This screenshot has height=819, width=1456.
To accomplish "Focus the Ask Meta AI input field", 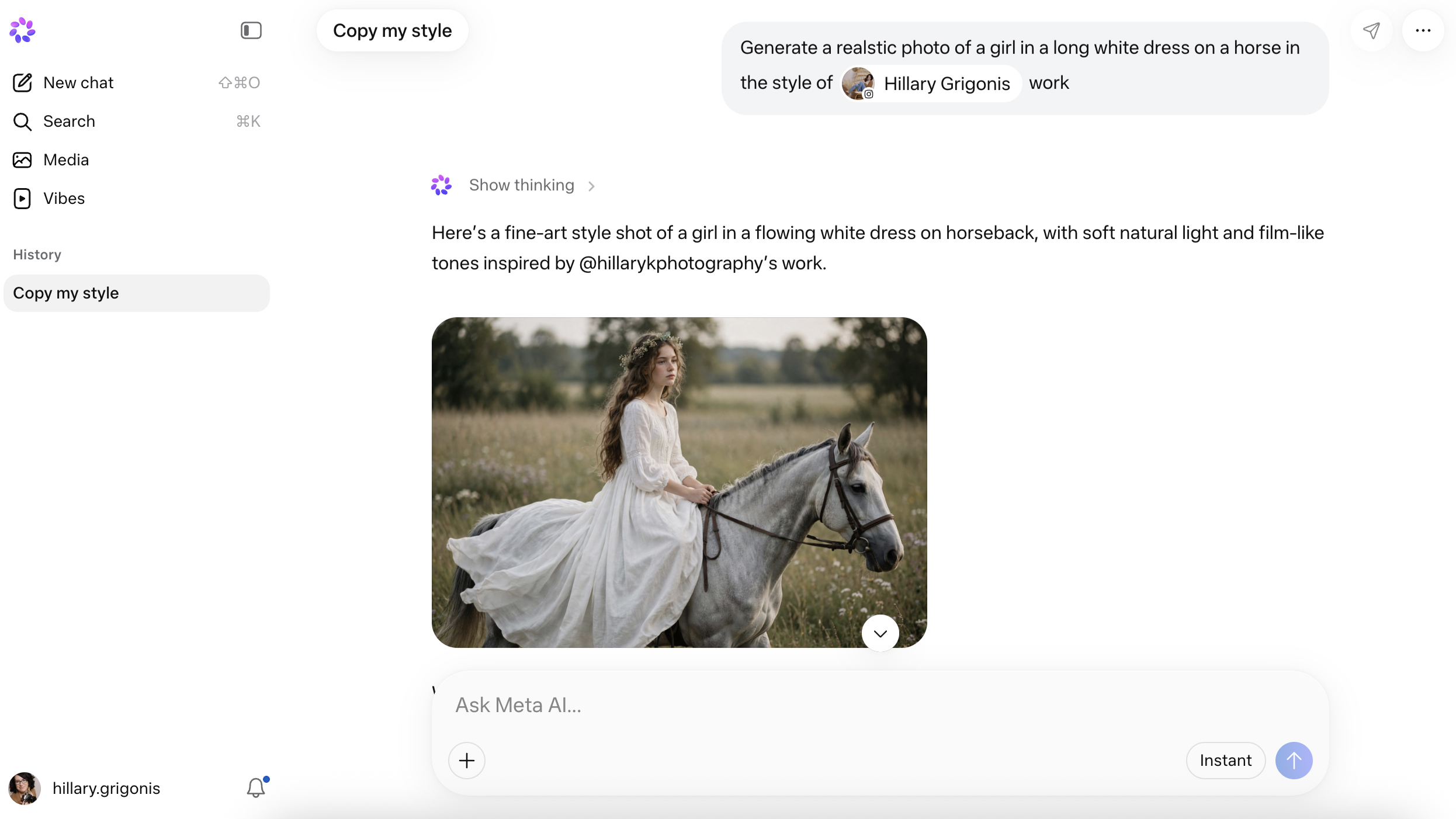I will 880,705.
